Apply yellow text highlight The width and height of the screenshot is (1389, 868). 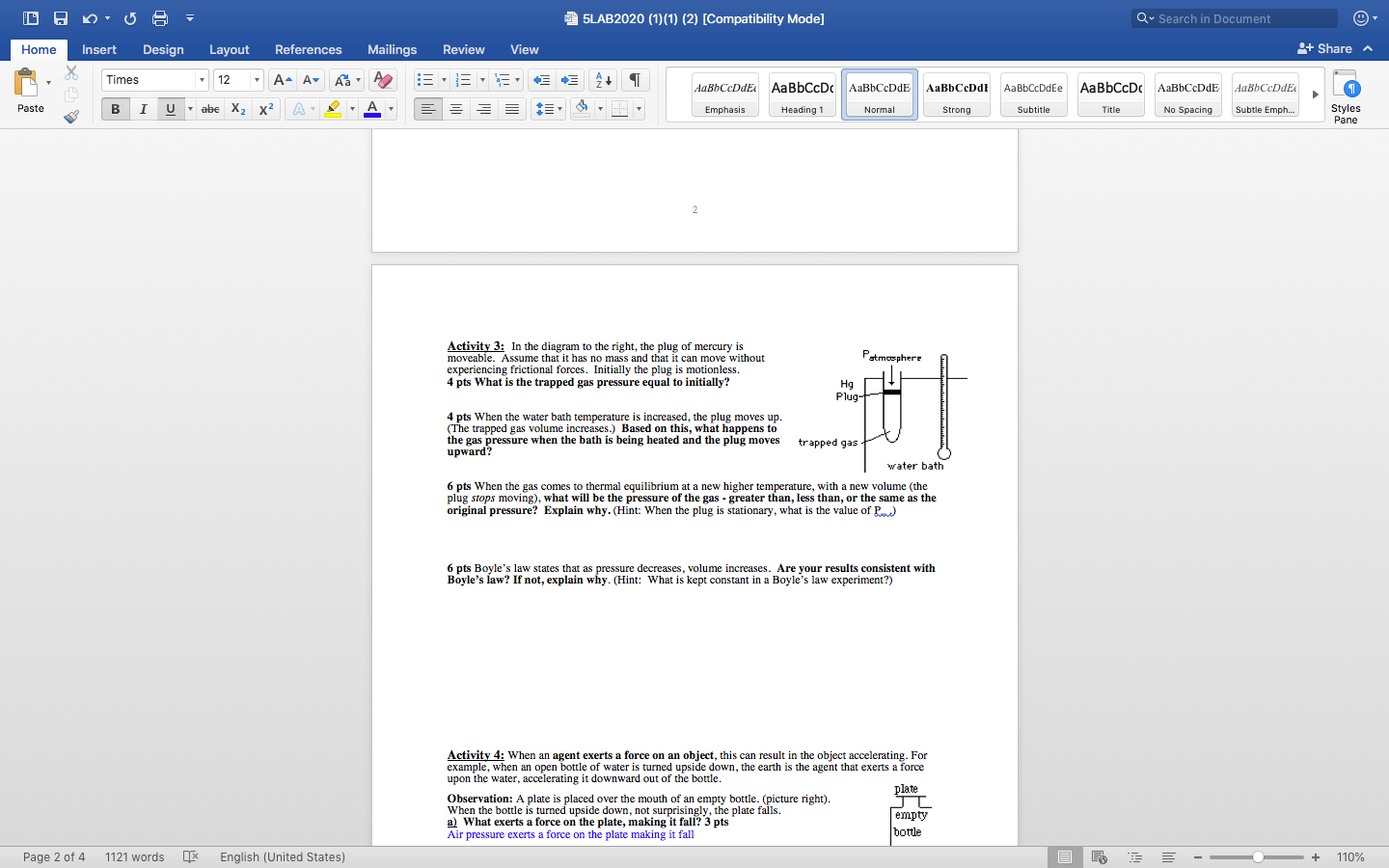[335, 109]
